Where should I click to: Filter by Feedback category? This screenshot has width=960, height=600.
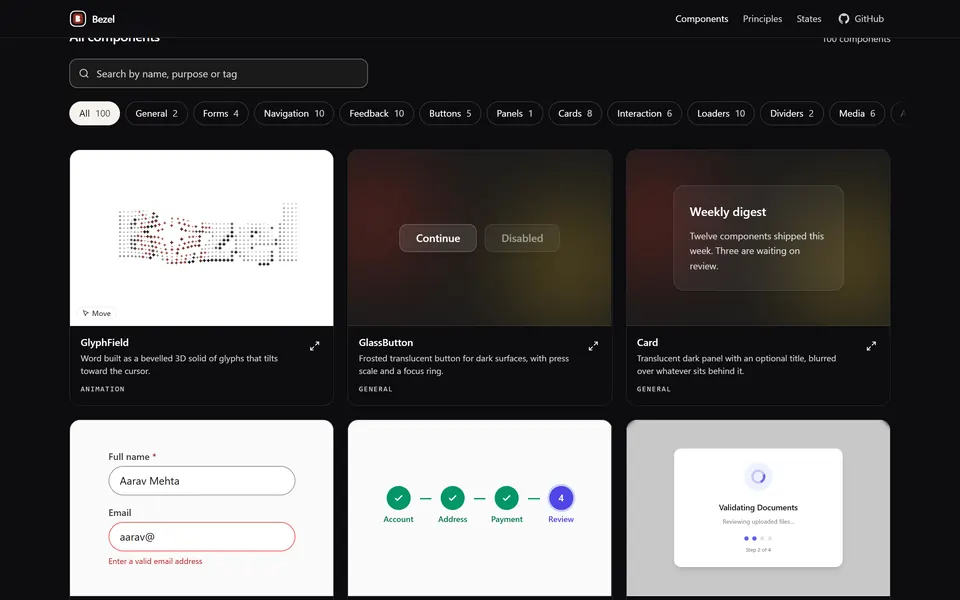[x=377, y=113]
